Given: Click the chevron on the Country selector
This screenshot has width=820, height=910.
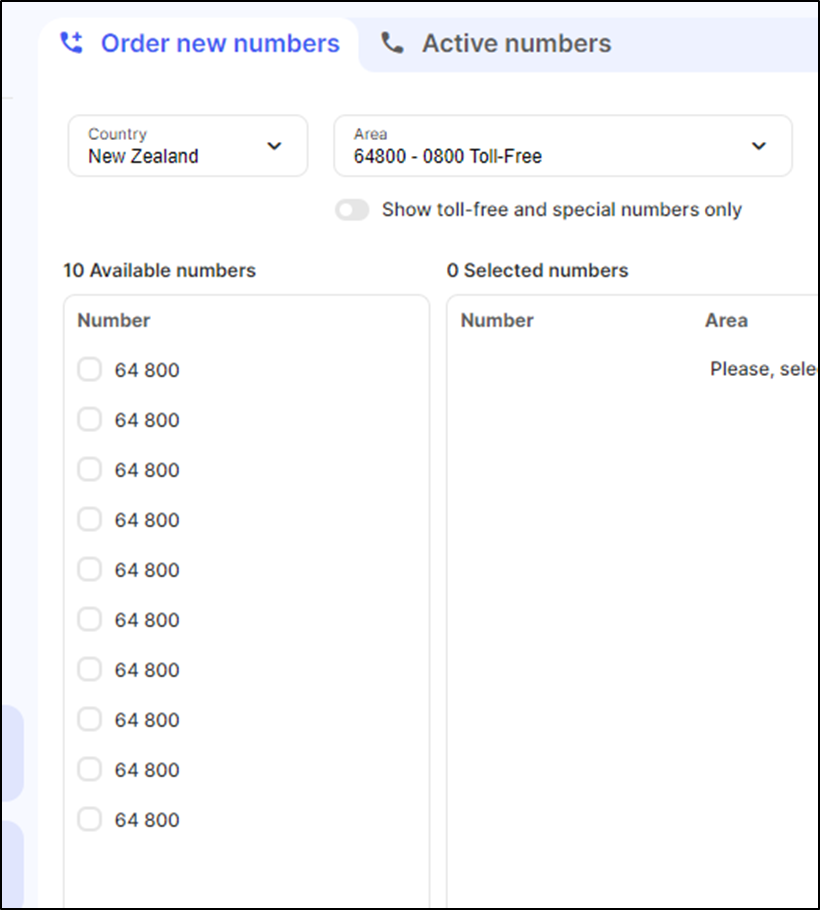Looking at the screenshot, I should pos(274,146).
